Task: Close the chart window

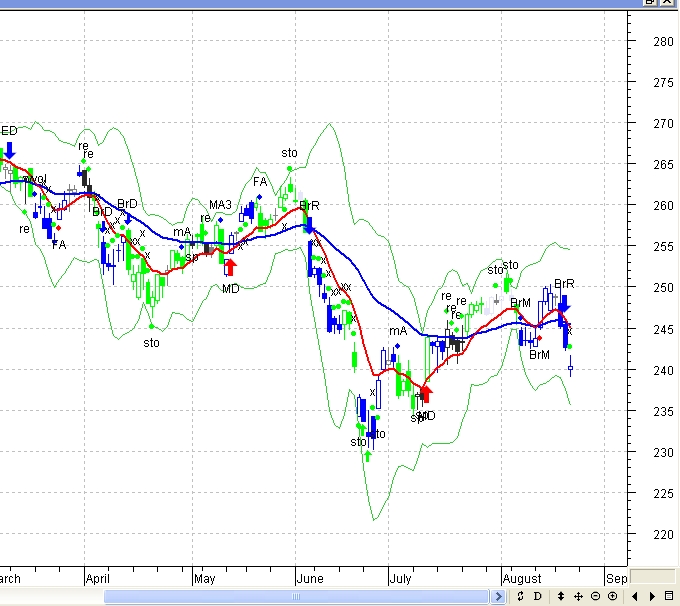Action: coord(669,3)
